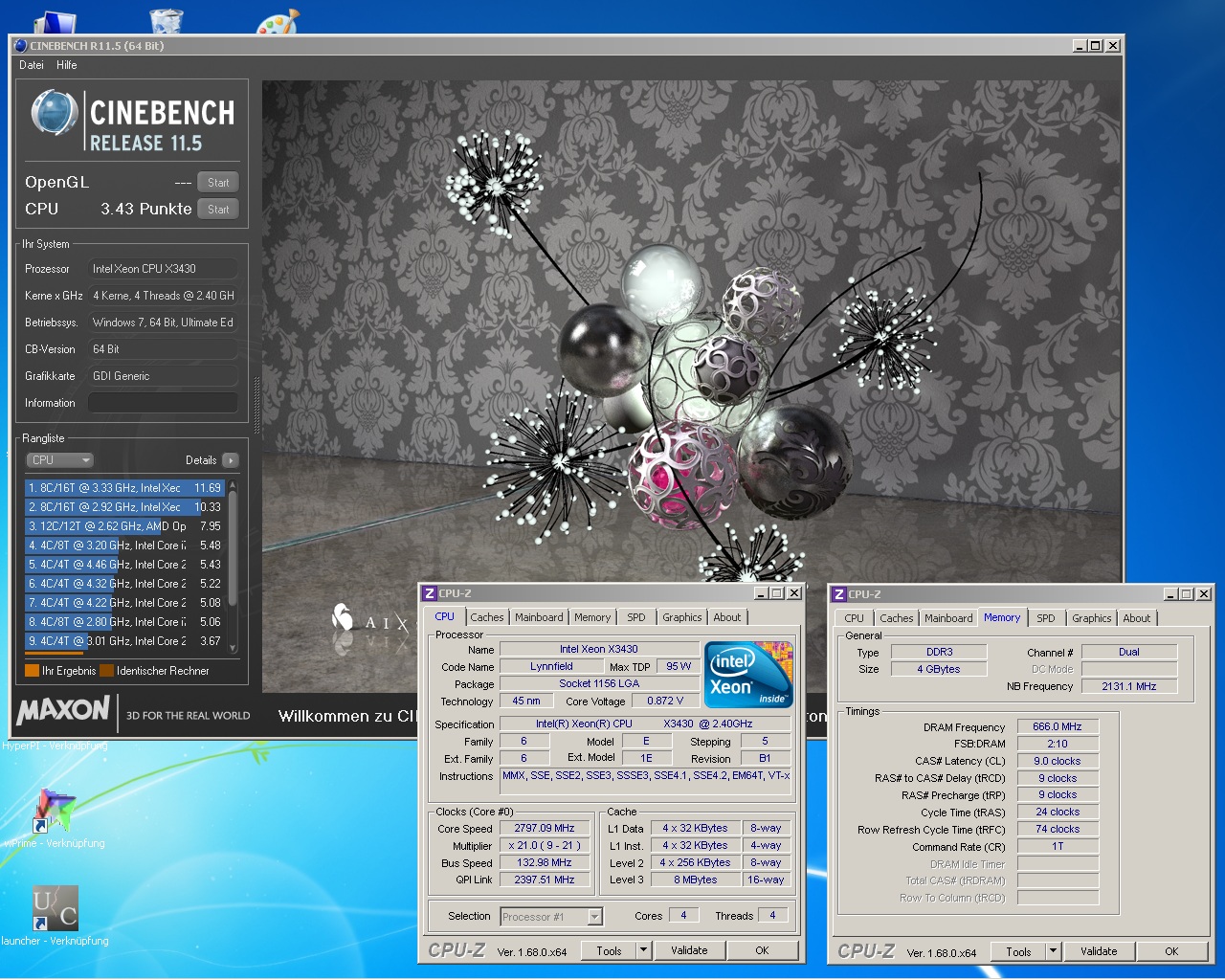The height and width of the screenshot is (980, 1225).
Task: Open the CPU ranking type dropdown
Action: (59, 460)
